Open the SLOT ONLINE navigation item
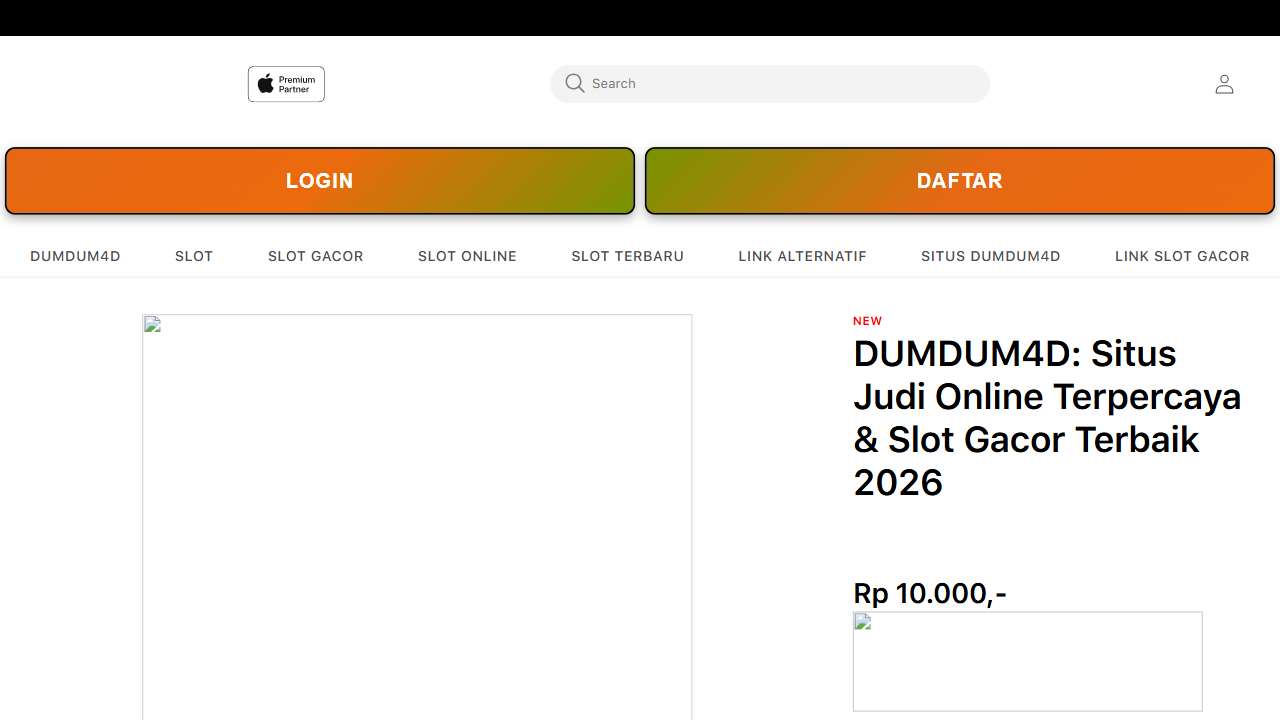 point(467,256)
